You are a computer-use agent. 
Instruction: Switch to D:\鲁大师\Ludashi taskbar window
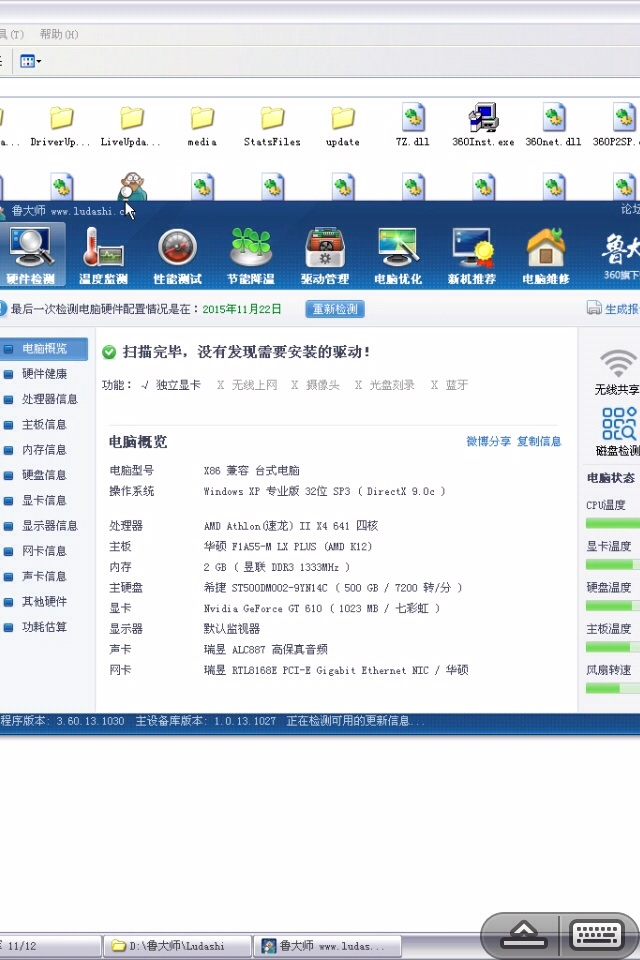(177, 946)
